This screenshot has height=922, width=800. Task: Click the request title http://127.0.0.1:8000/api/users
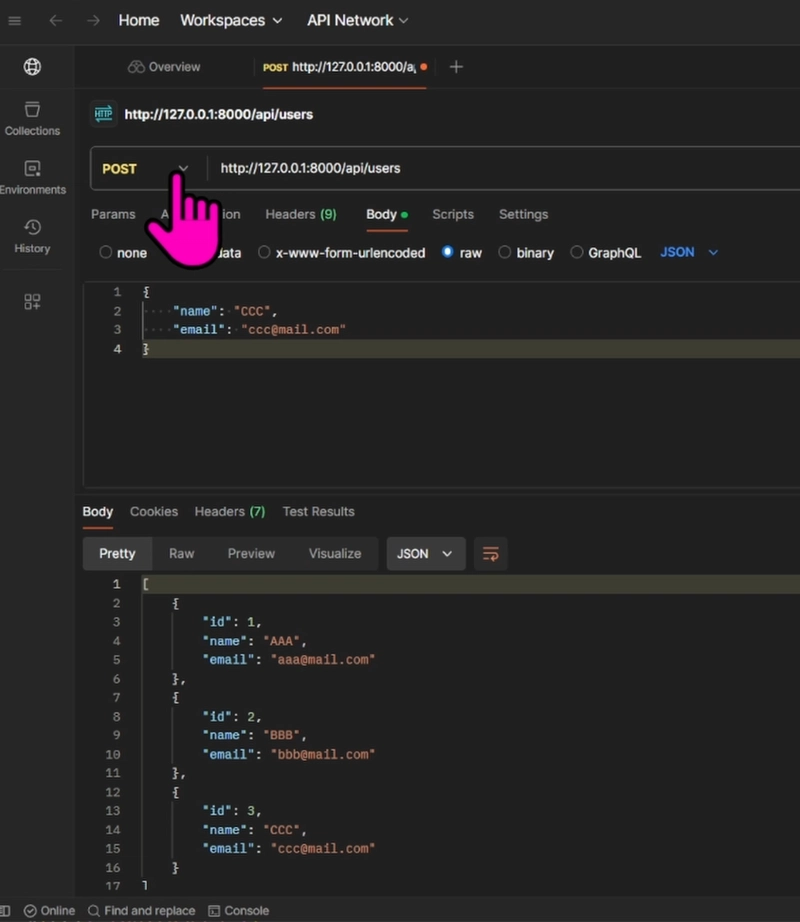(219, 114)
